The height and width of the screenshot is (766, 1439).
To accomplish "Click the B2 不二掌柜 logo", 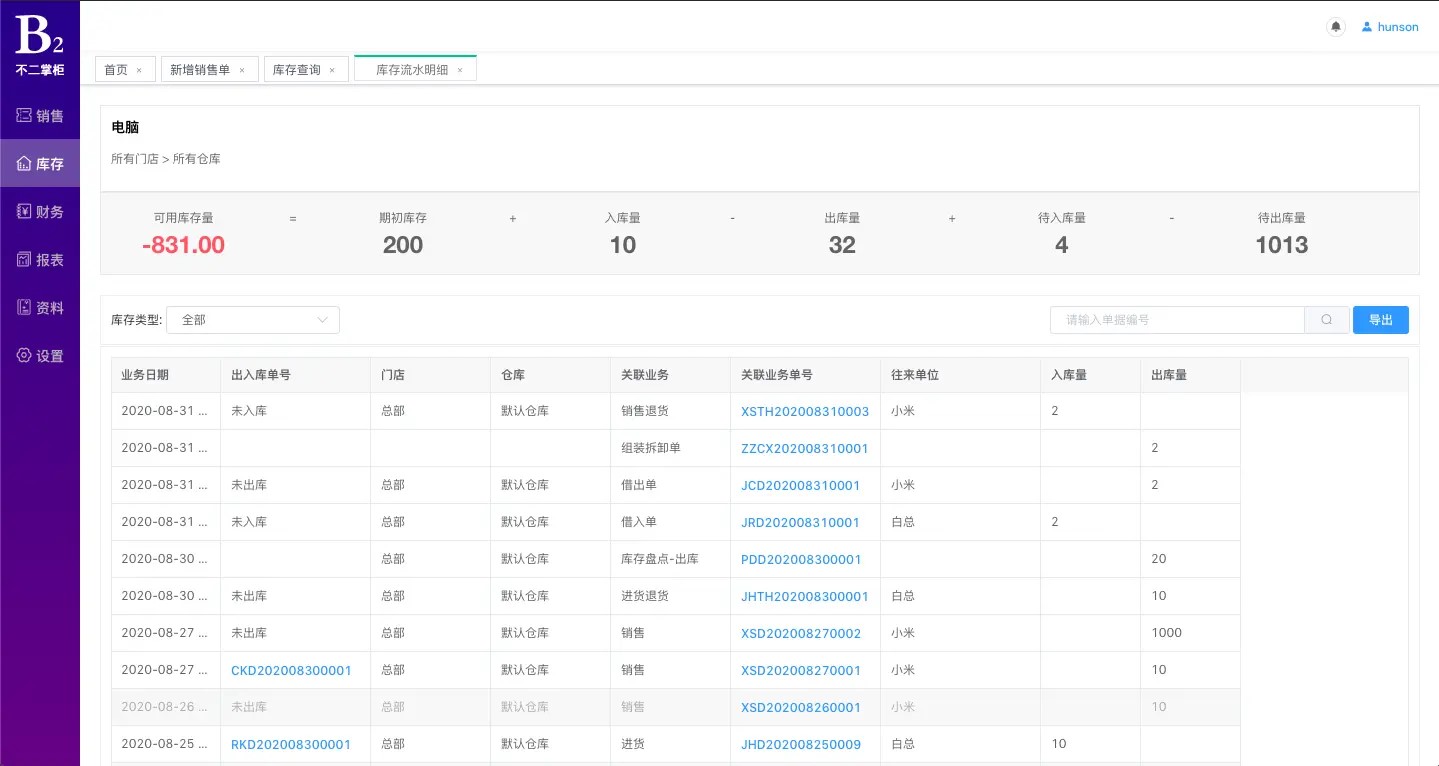I will (x=40, y=45).
